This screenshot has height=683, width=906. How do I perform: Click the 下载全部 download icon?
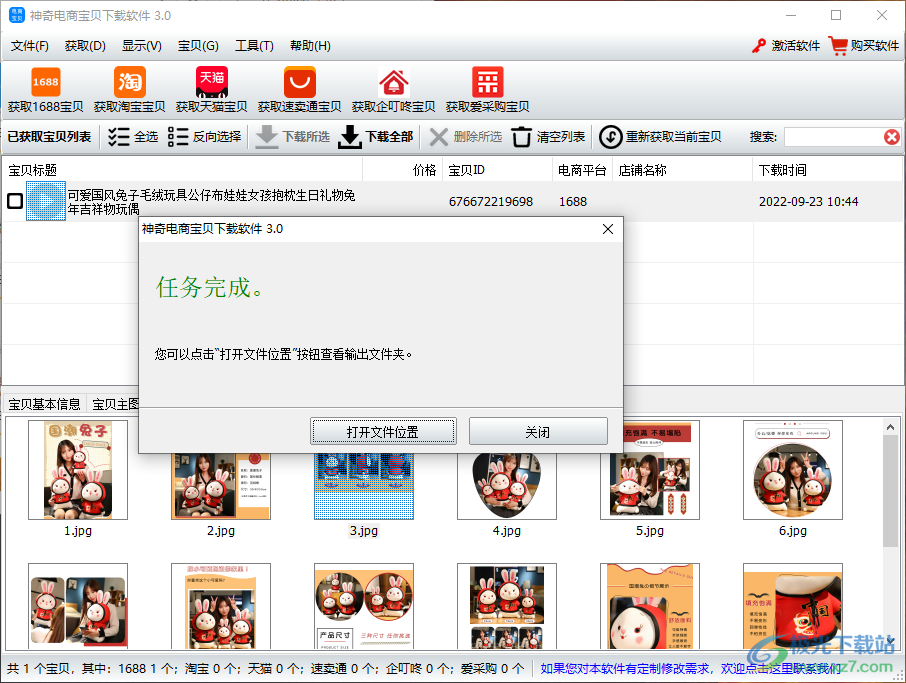pos(350,137)
